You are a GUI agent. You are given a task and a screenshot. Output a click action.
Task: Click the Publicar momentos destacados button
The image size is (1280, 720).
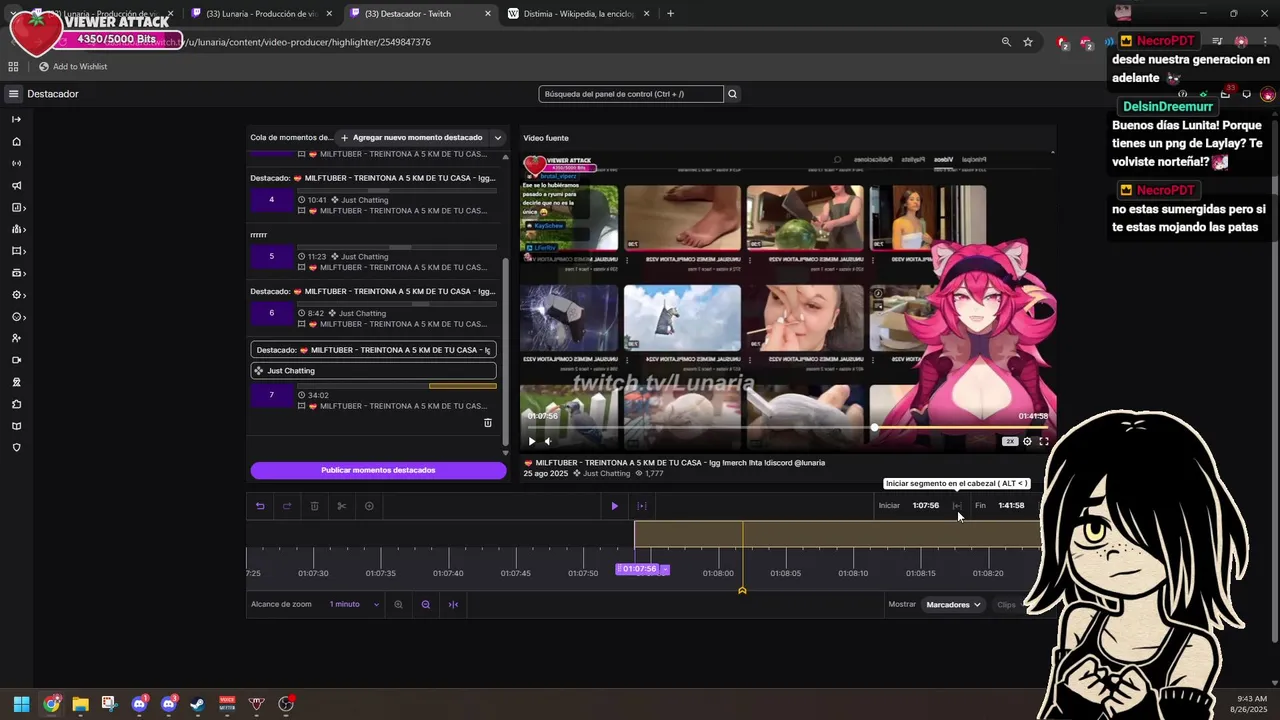point(378,470)
